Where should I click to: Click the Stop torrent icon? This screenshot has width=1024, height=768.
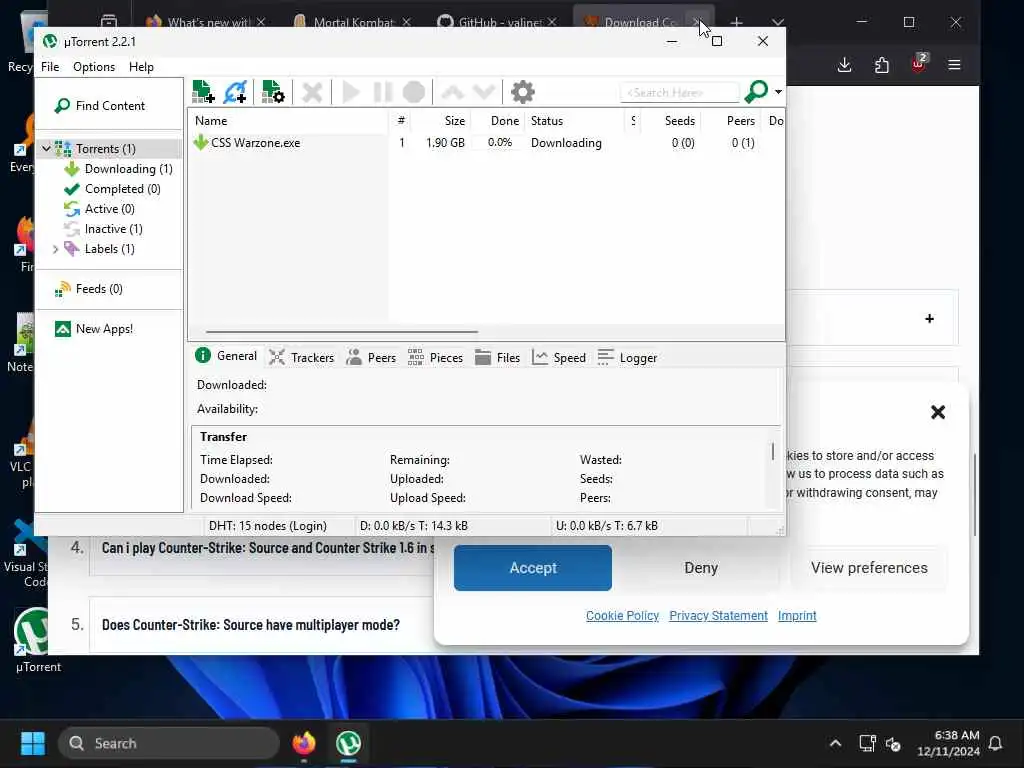point(414,92)
